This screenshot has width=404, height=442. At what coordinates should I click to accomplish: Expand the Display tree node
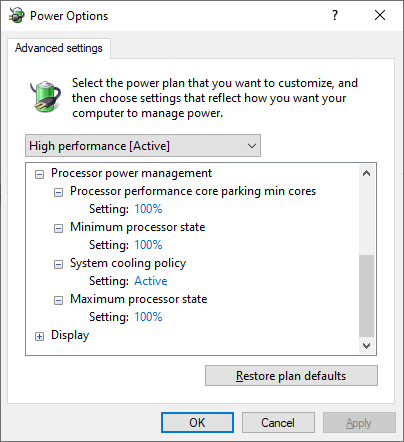click(39, 336)
